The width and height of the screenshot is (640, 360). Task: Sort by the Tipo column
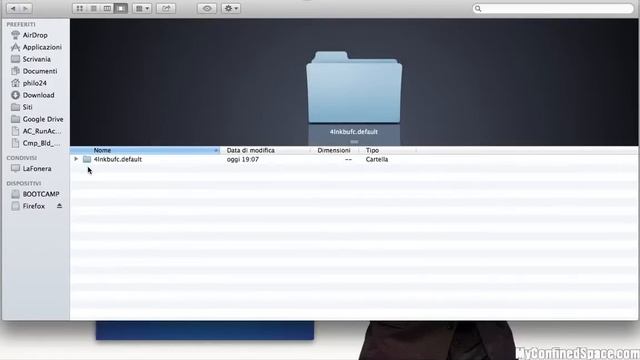388,150
